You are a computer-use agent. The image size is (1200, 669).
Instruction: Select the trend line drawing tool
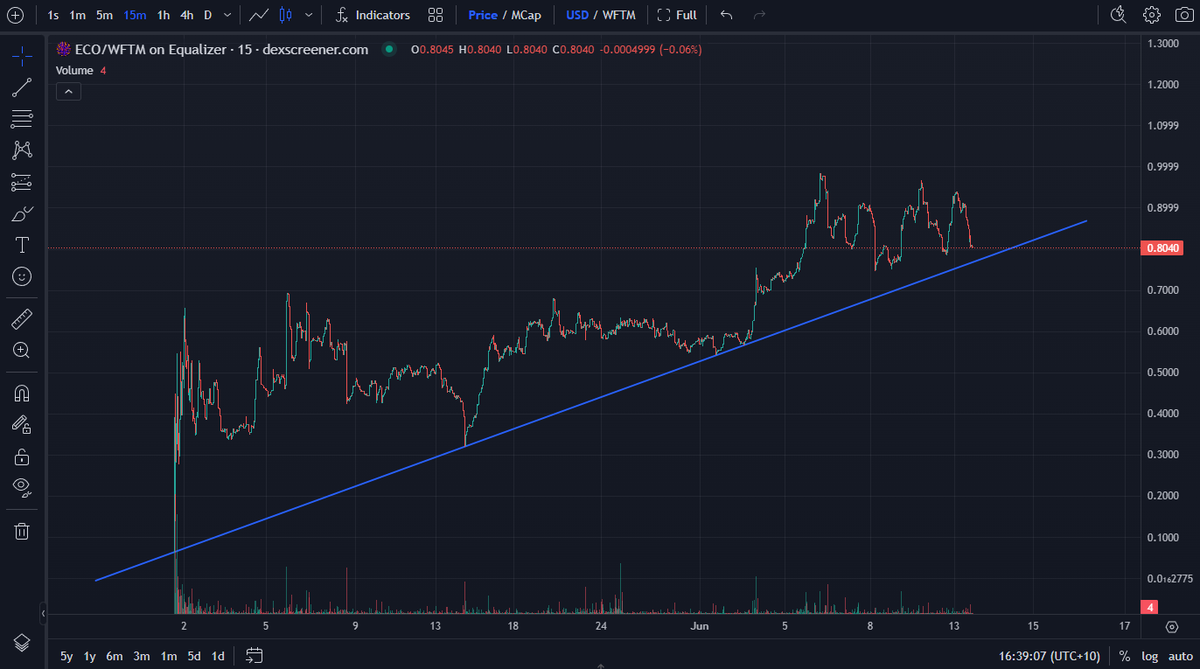[x=22, y=87]
